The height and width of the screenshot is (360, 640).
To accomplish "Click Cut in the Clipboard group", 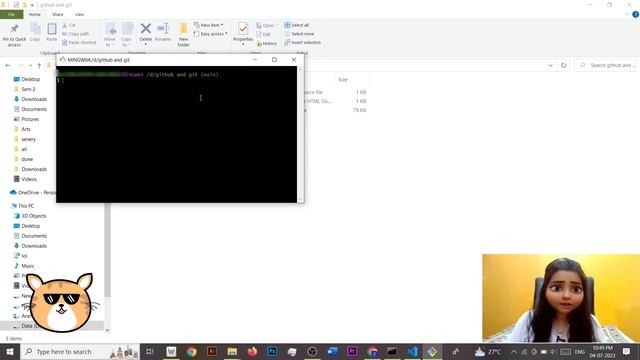I will coord(69,25).
